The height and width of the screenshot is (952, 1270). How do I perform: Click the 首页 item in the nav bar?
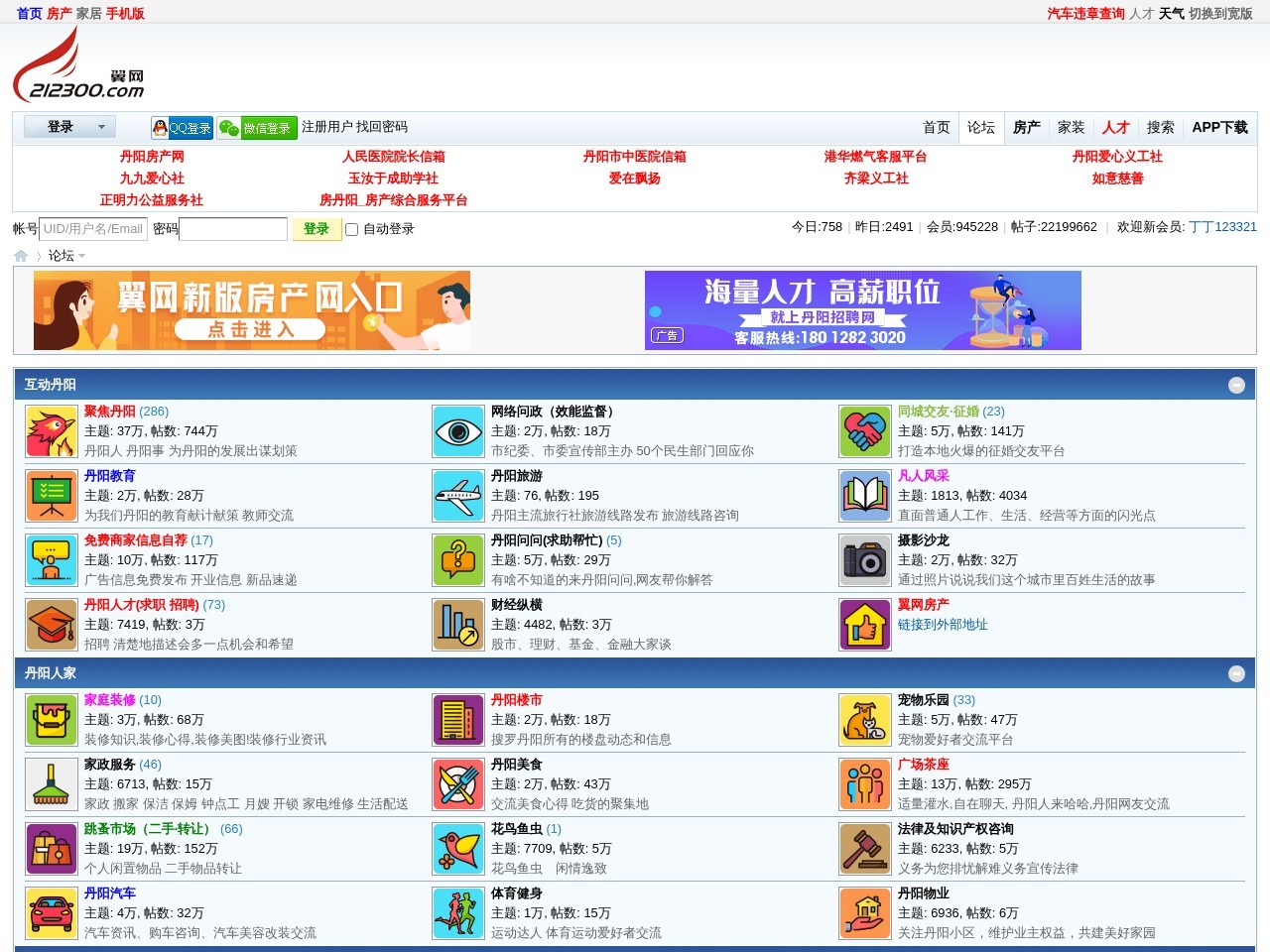(937, 127)
